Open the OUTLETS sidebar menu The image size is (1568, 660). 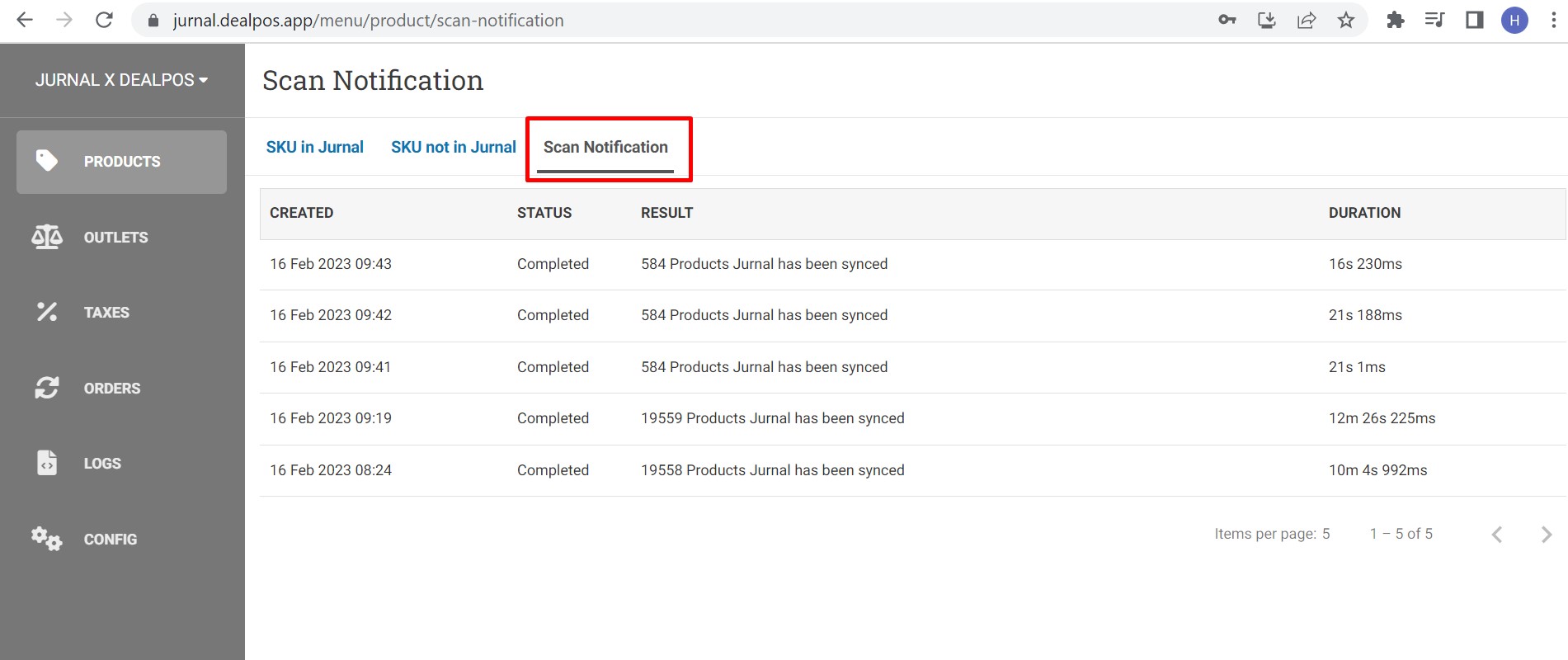coord(121,238)
